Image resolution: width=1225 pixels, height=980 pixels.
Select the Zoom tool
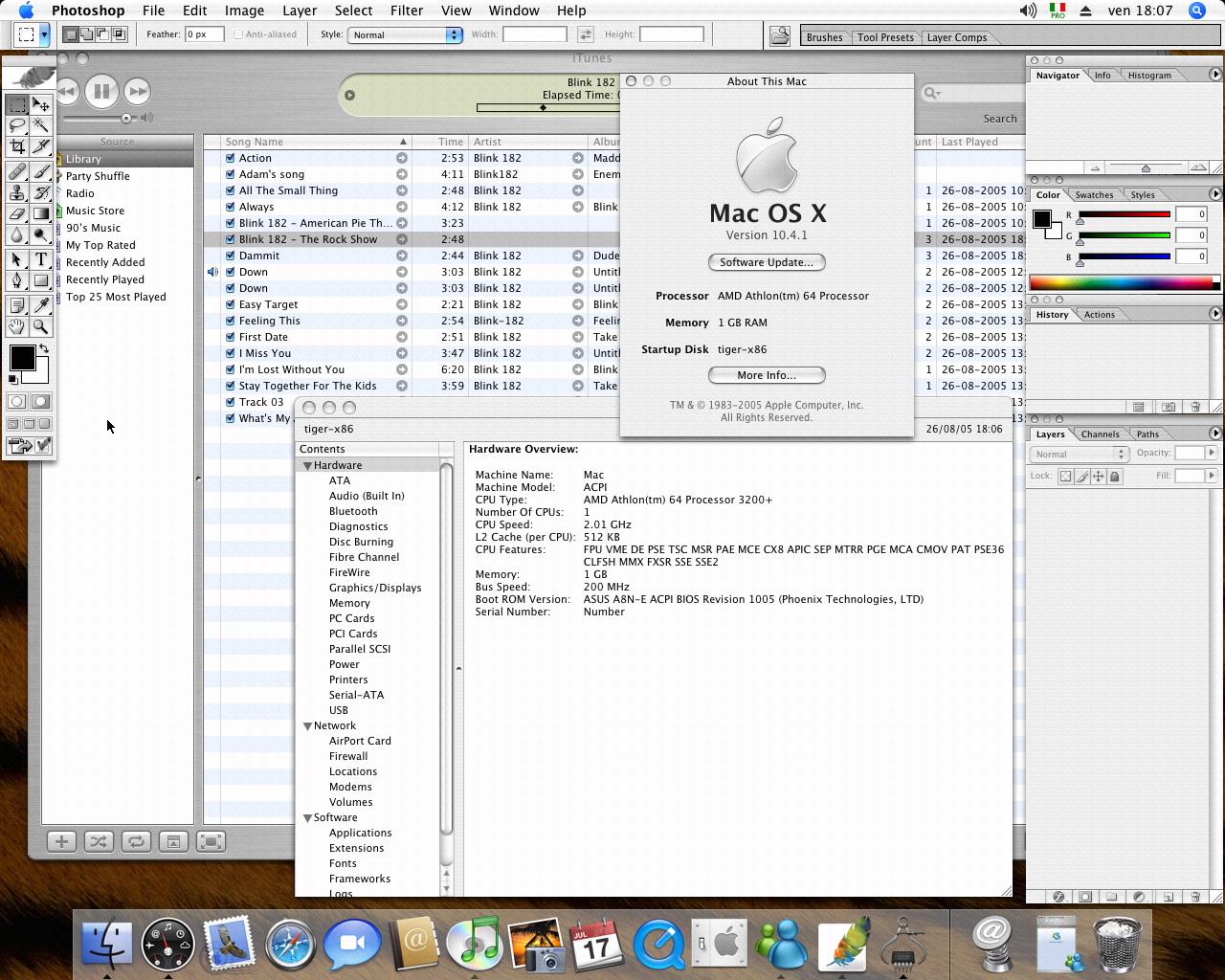tap(41, 326)
